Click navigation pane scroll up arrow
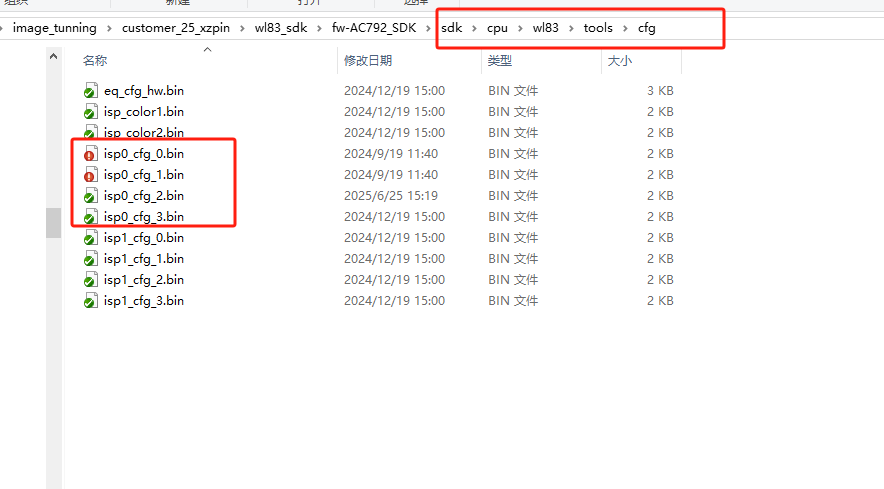The width and height of the screenshot is (884, 489). (54, 56)
